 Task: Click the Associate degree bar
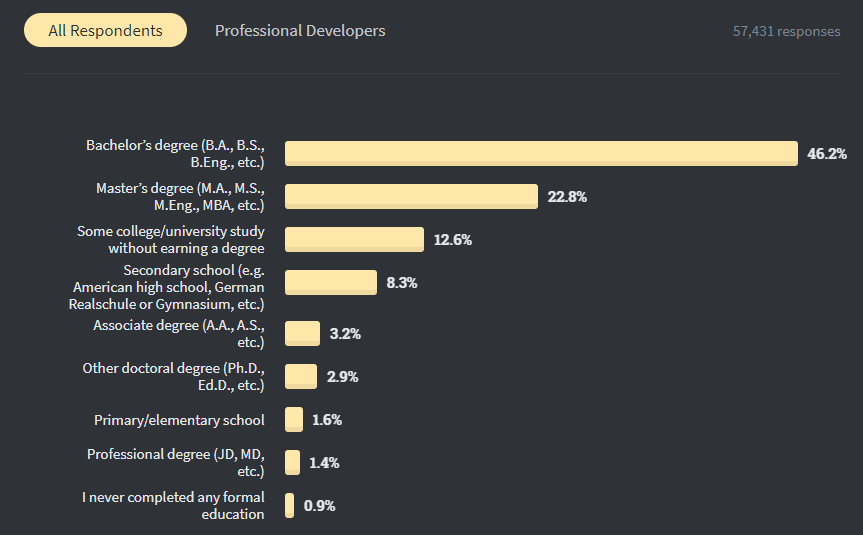(302, 334)
